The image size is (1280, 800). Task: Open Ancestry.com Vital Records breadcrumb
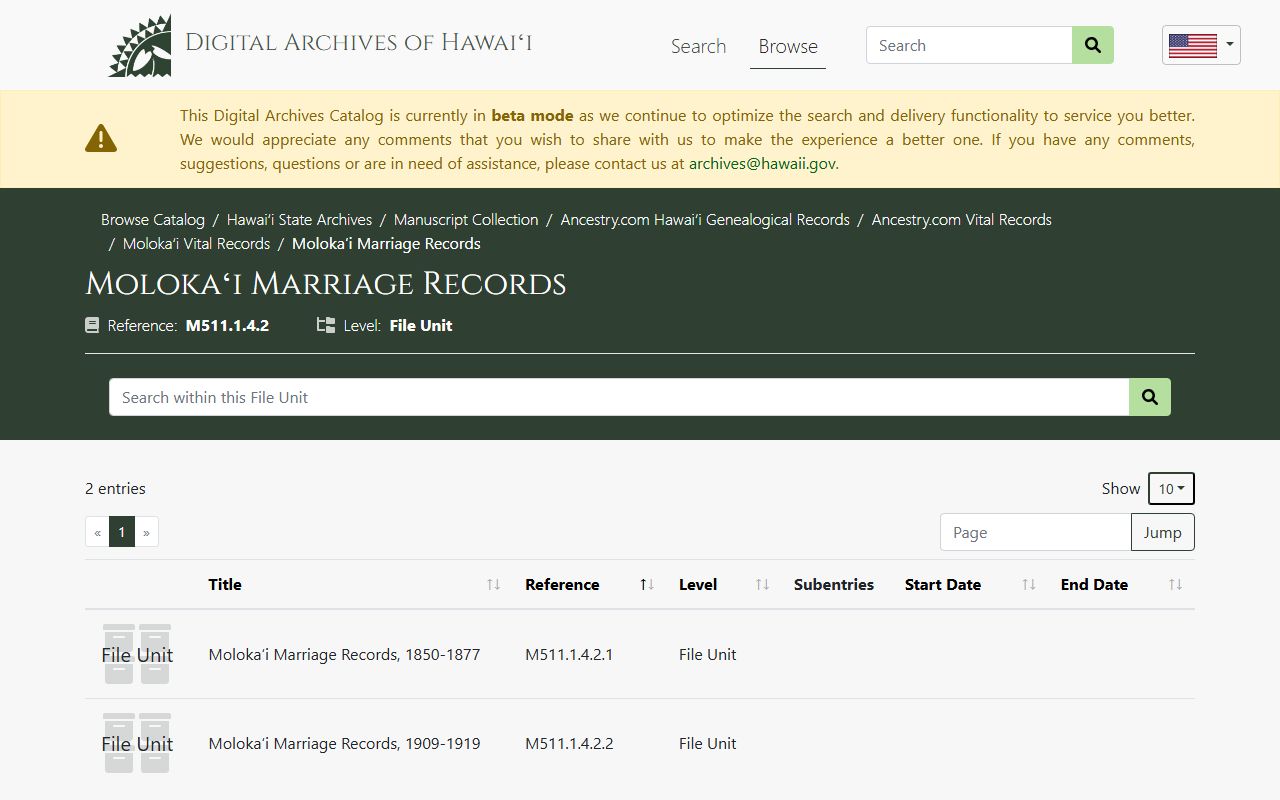coord(962,219)
